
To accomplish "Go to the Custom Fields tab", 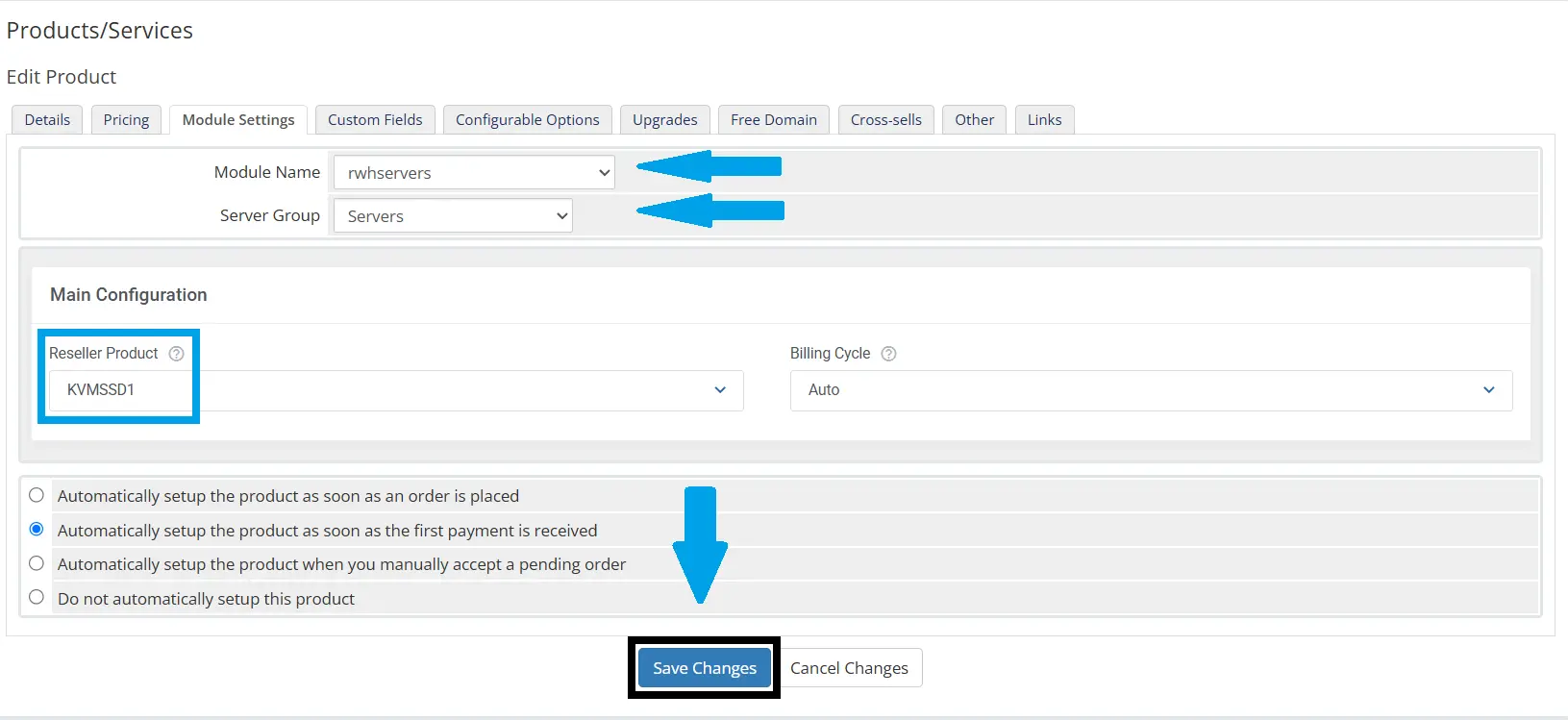I will [x=375, y=120].
